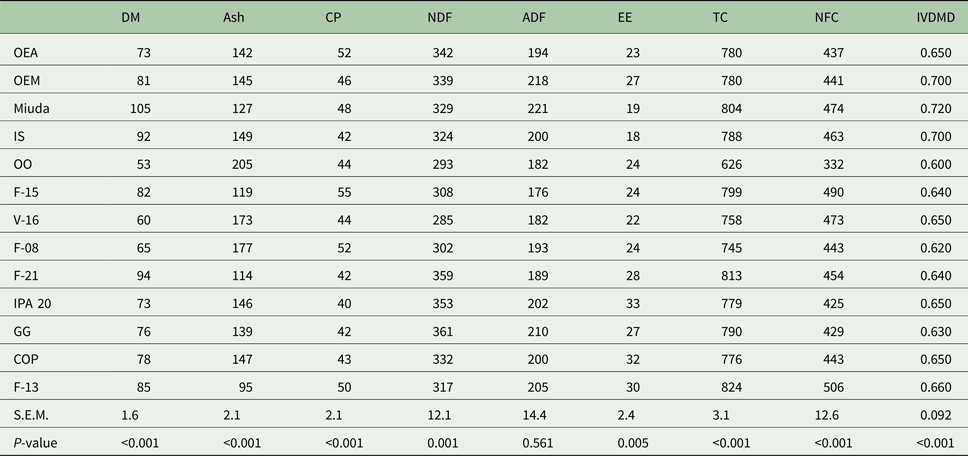
Task: Select the S.E.M. value 14.4 under ADF
Action: click(537, 414)
